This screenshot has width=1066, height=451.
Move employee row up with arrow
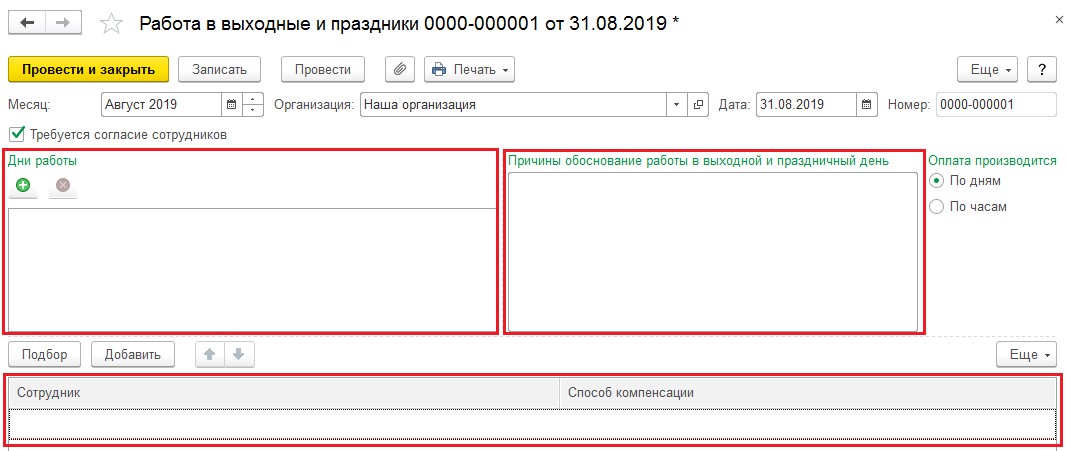210,354
